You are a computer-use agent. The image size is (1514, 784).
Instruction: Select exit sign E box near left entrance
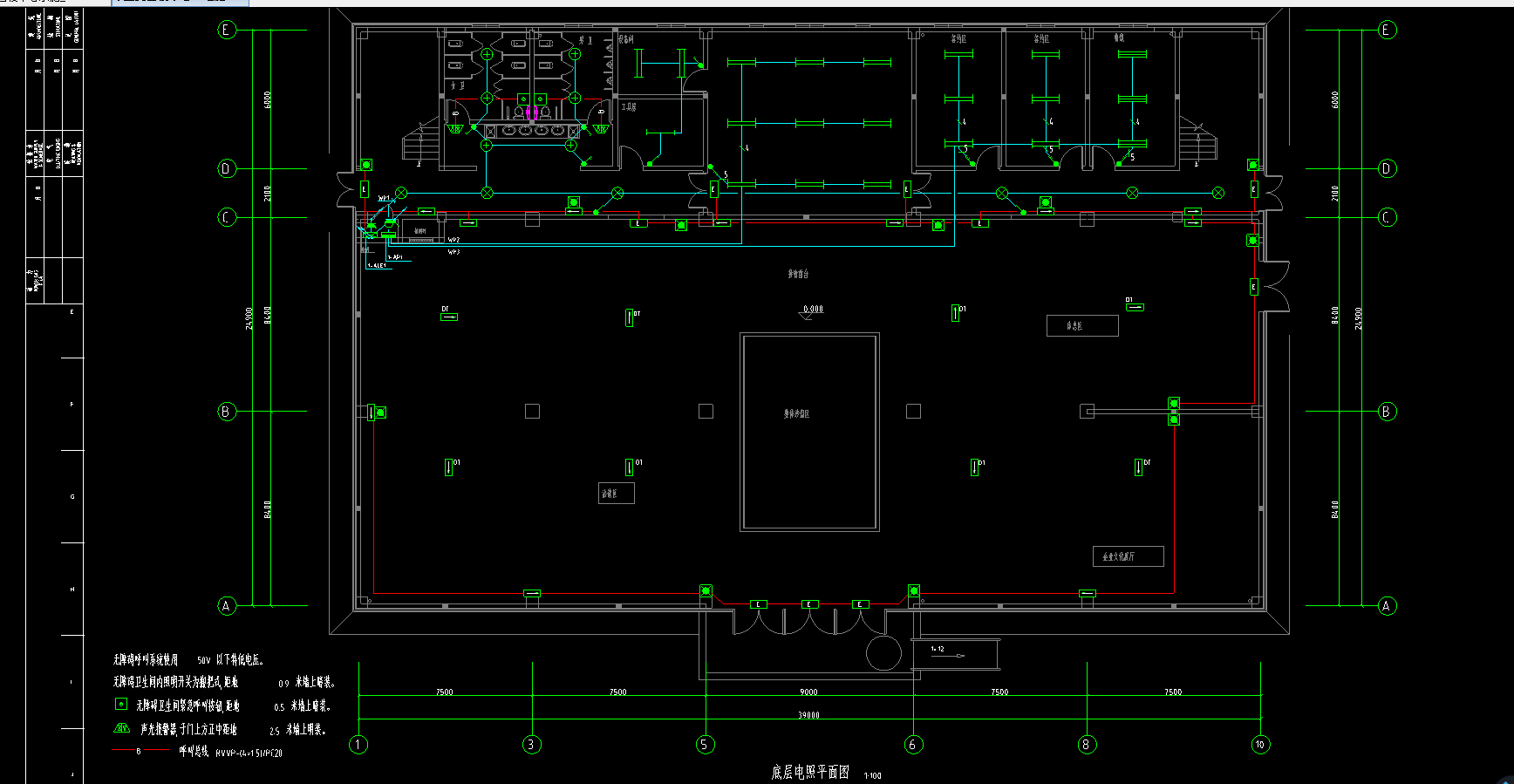coord(365,189)
